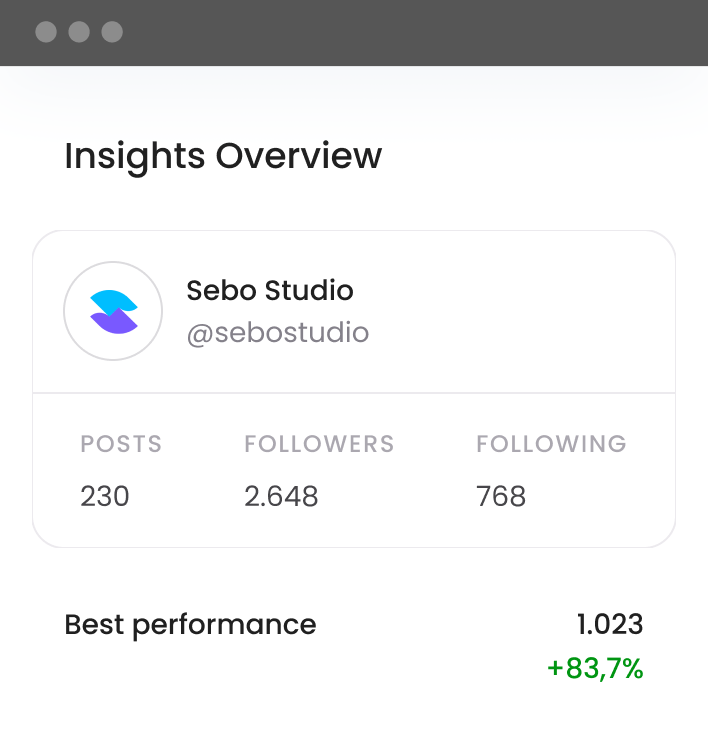The image size is (708, 744).
Task: Click the best performance value 1.023
Action: pos(610,624)
